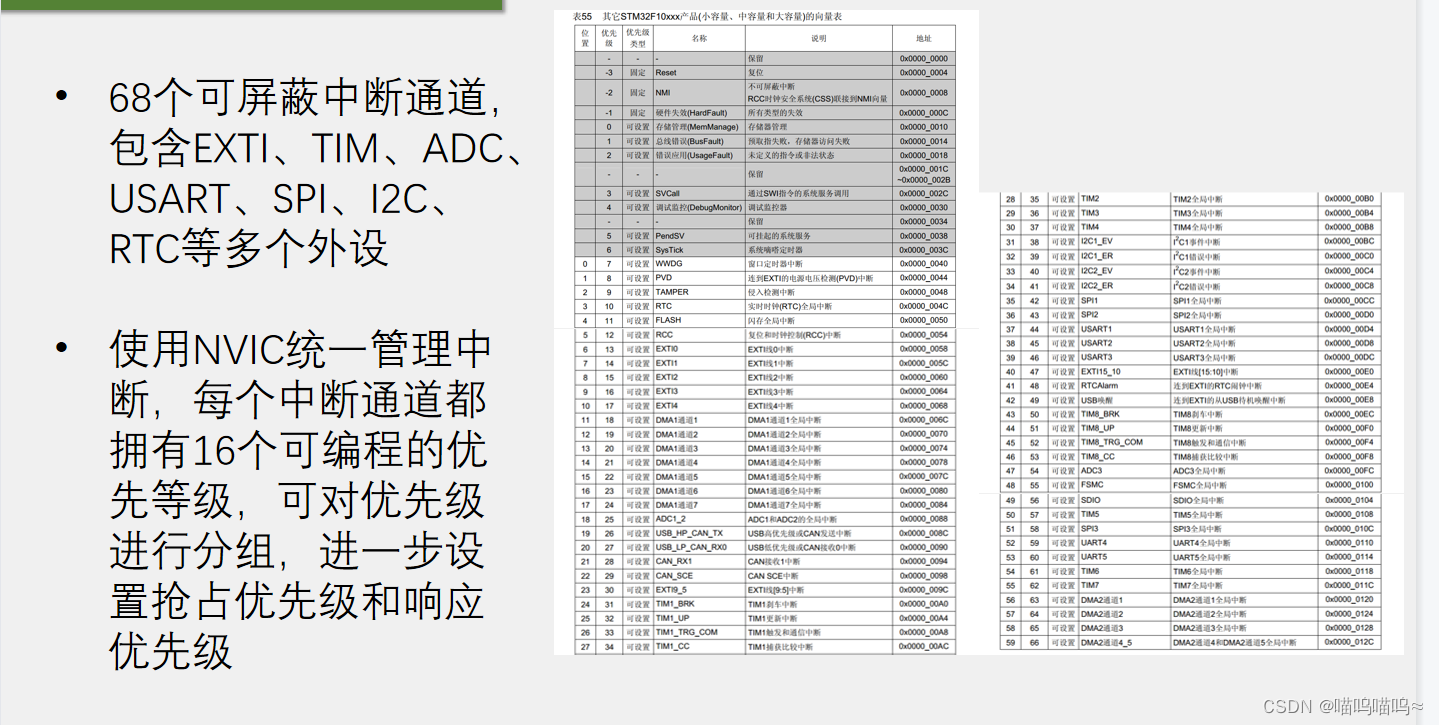The image size is (1439, 725).
Task: Click the 'SysTick' name cell
Action: (699, 250)
